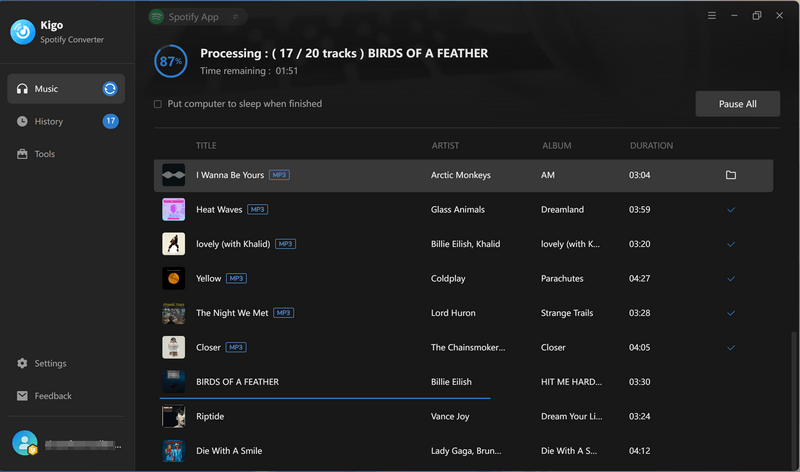Click The Night We Met album cover
Screen dimensions: 800x472
(173, 313)
